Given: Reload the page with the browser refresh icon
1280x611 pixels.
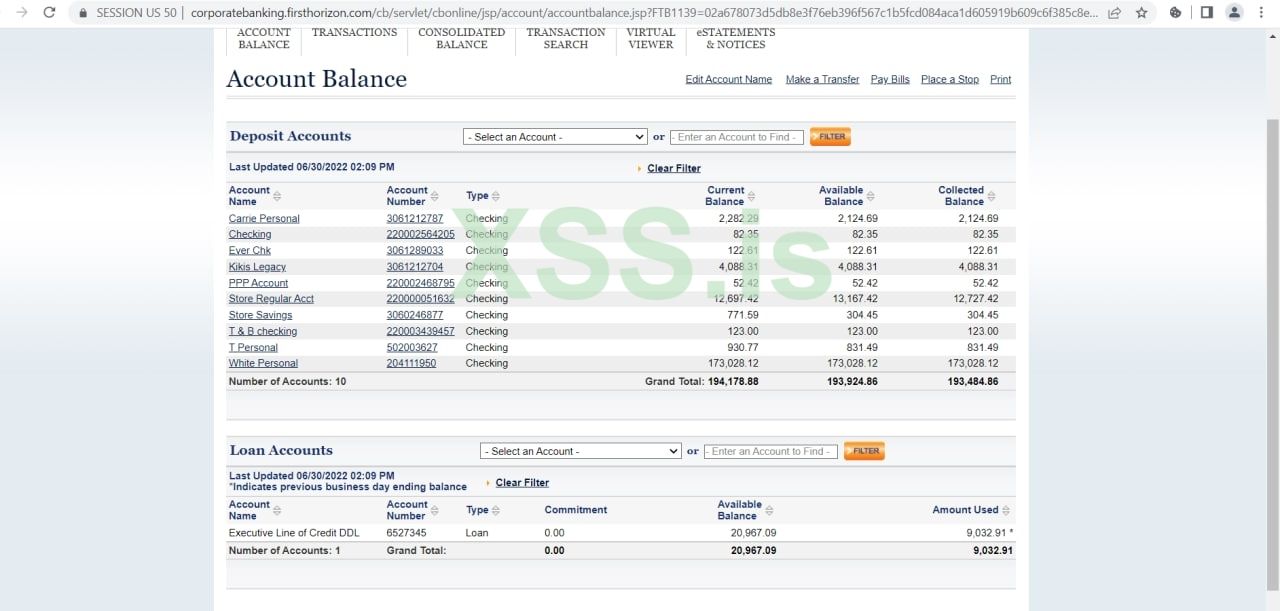Looking at the screenshot, I should [49, 13].
